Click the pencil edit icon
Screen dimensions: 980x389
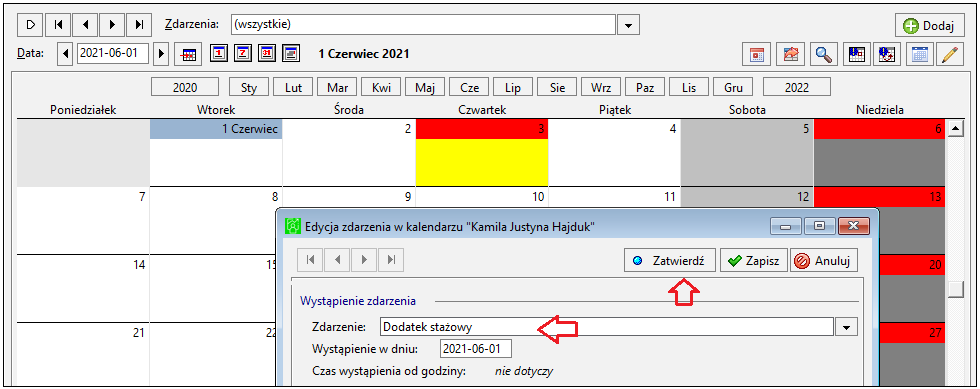949,54
